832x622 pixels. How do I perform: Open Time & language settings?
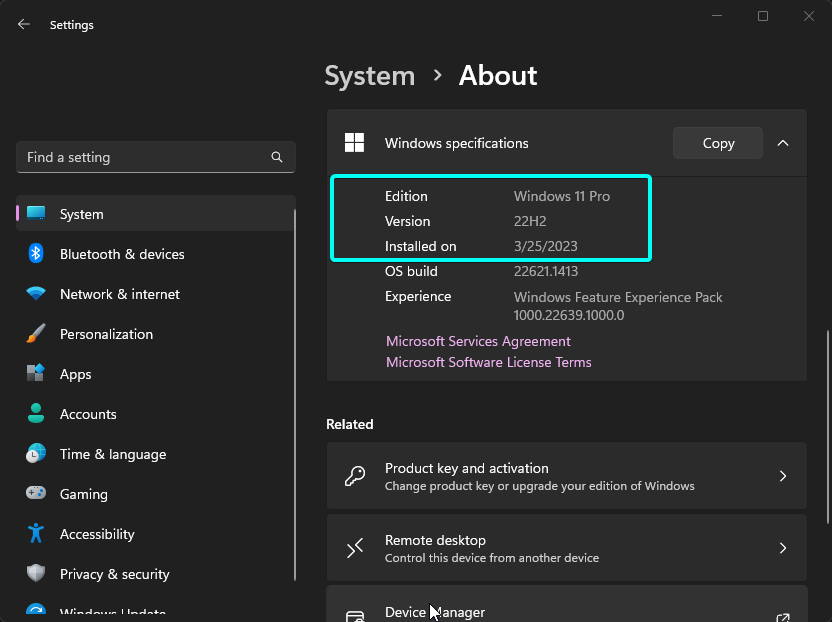point(155,454)
